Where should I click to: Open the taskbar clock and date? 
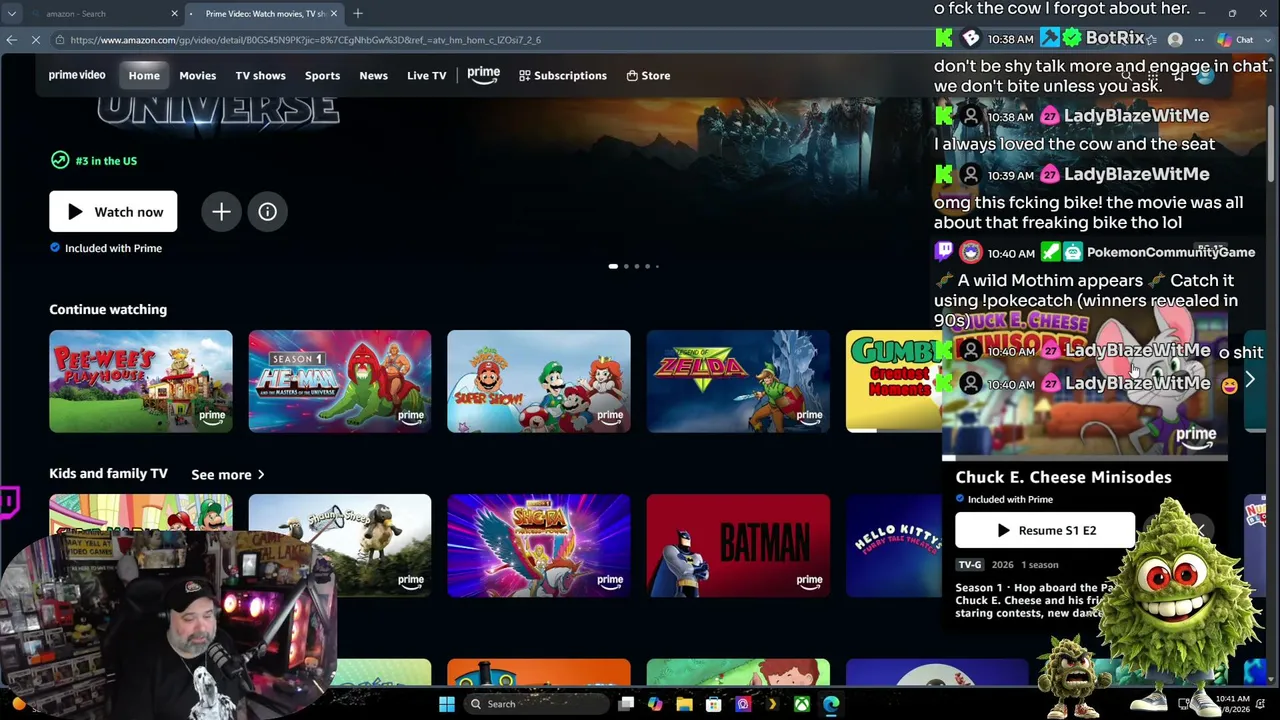point(1234,704)
